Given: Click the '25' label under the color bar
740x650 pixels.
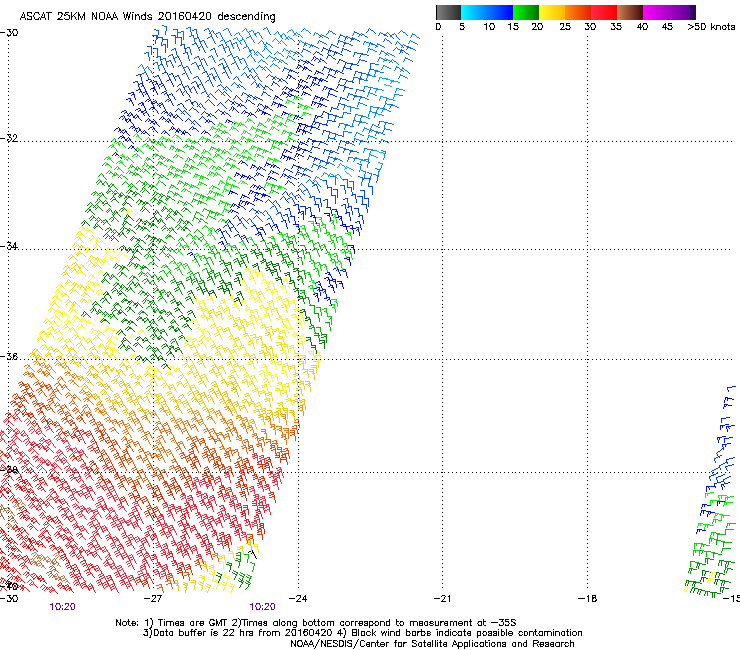Looking at the screenshot, I should click(x=565, y=27).
